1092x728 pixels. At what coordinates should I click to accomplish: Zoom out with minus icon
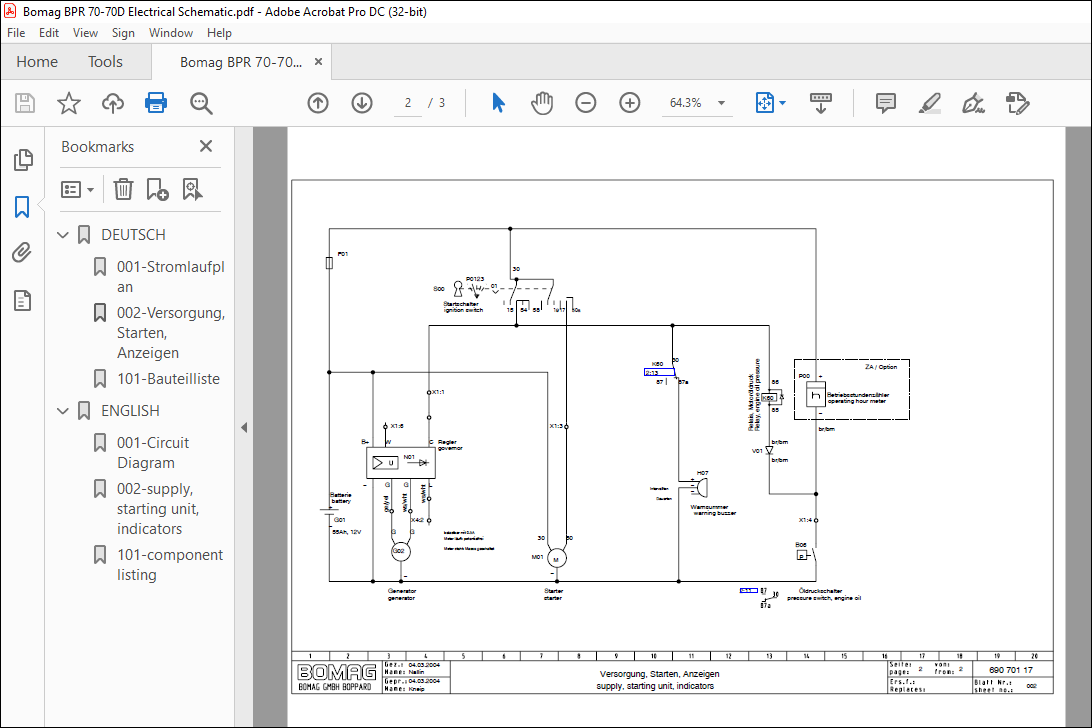[x=586, y=103]
